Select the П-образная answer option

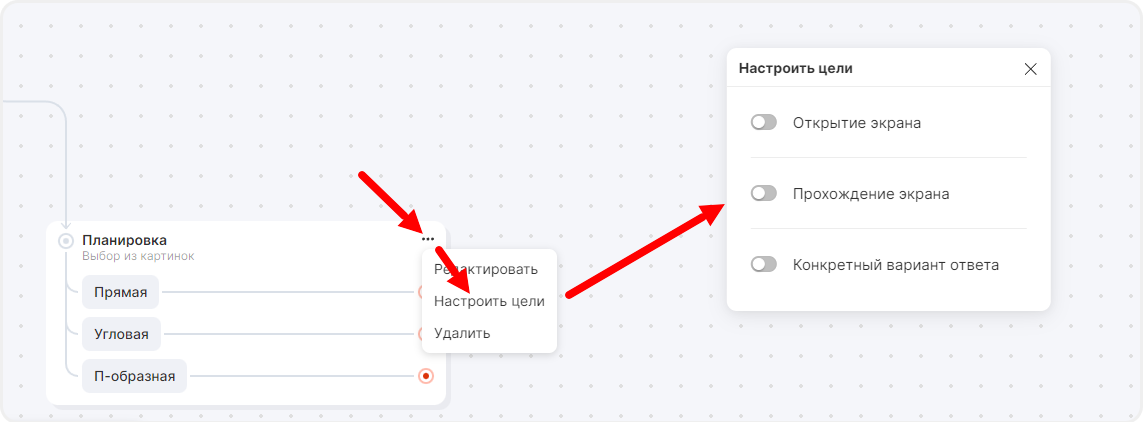[x=134, y=376]
